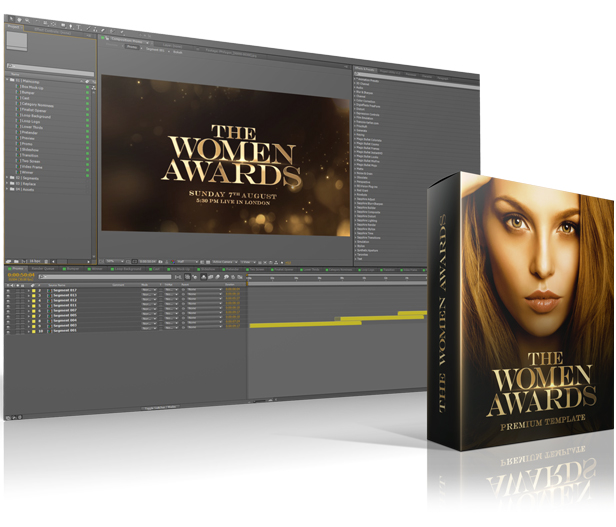
Task: Expand the 03 | Replace folder
Action: tap(7, 183)
